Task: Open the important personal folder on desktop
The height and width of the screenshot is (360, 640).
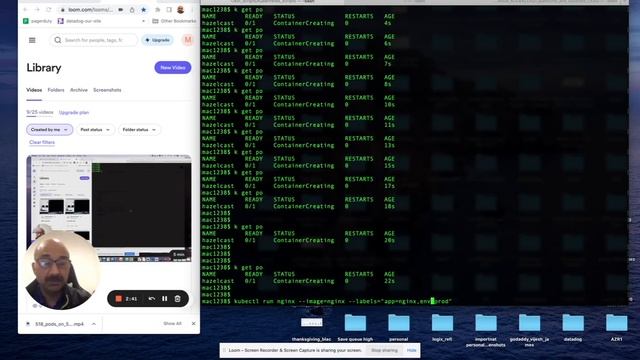Action: [x=486, y=330]
